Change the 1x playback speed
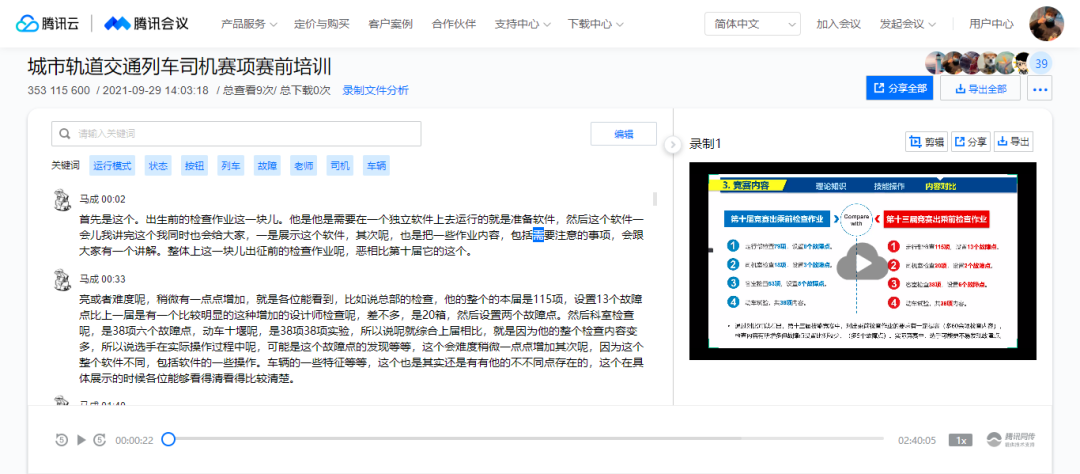 click(x=962, y=440)
